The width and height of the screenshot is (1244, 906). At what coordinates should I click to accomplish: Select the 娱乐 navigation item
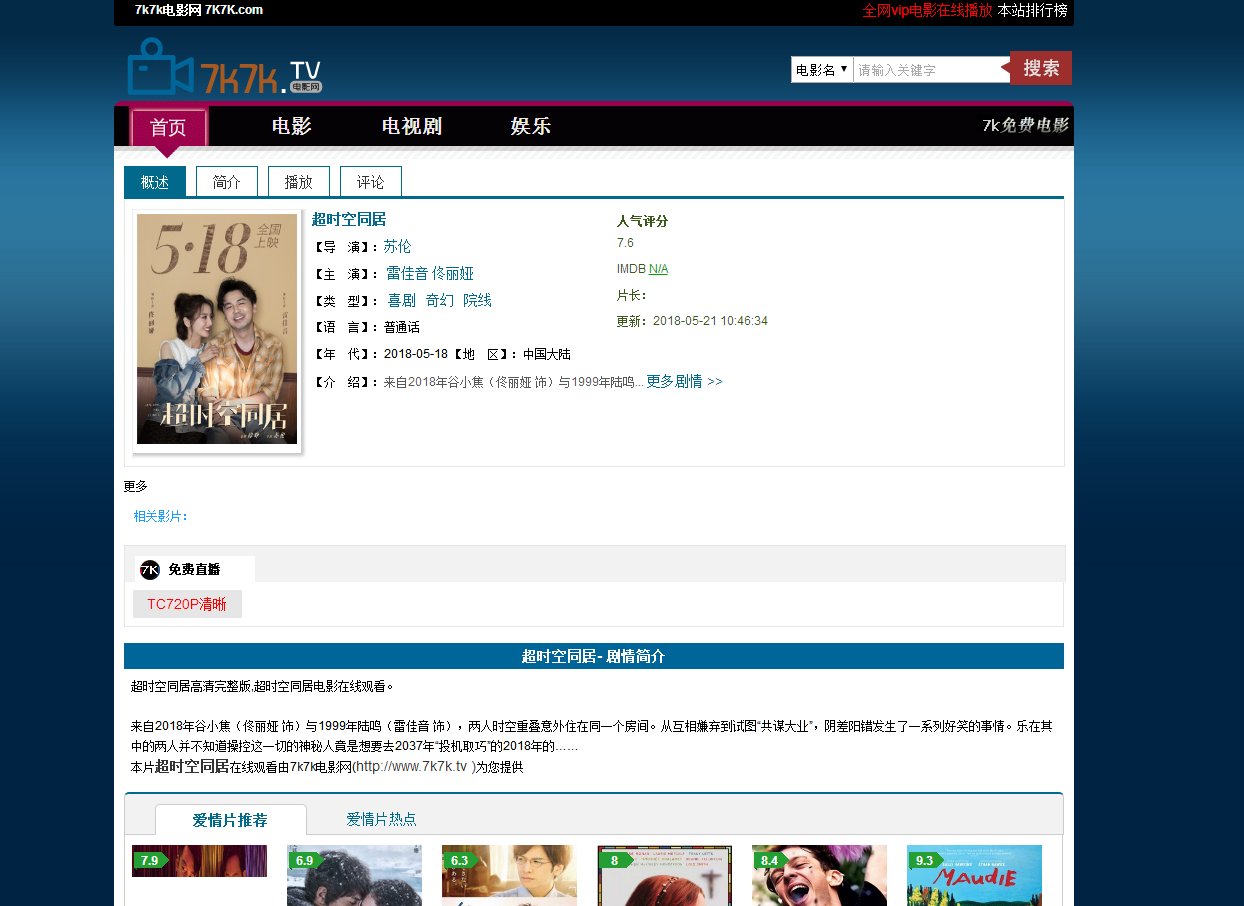click(x=531, y=127)
